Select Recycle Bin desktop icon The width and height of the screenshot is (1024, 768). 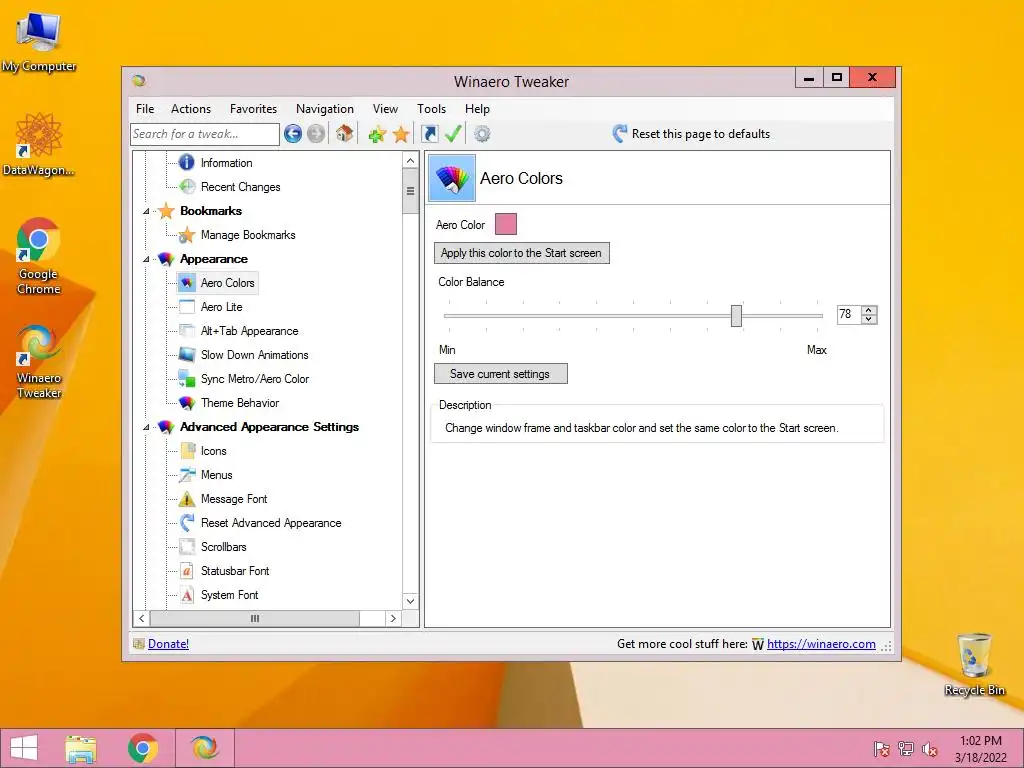pyautogui.click(x=974, y=664)
